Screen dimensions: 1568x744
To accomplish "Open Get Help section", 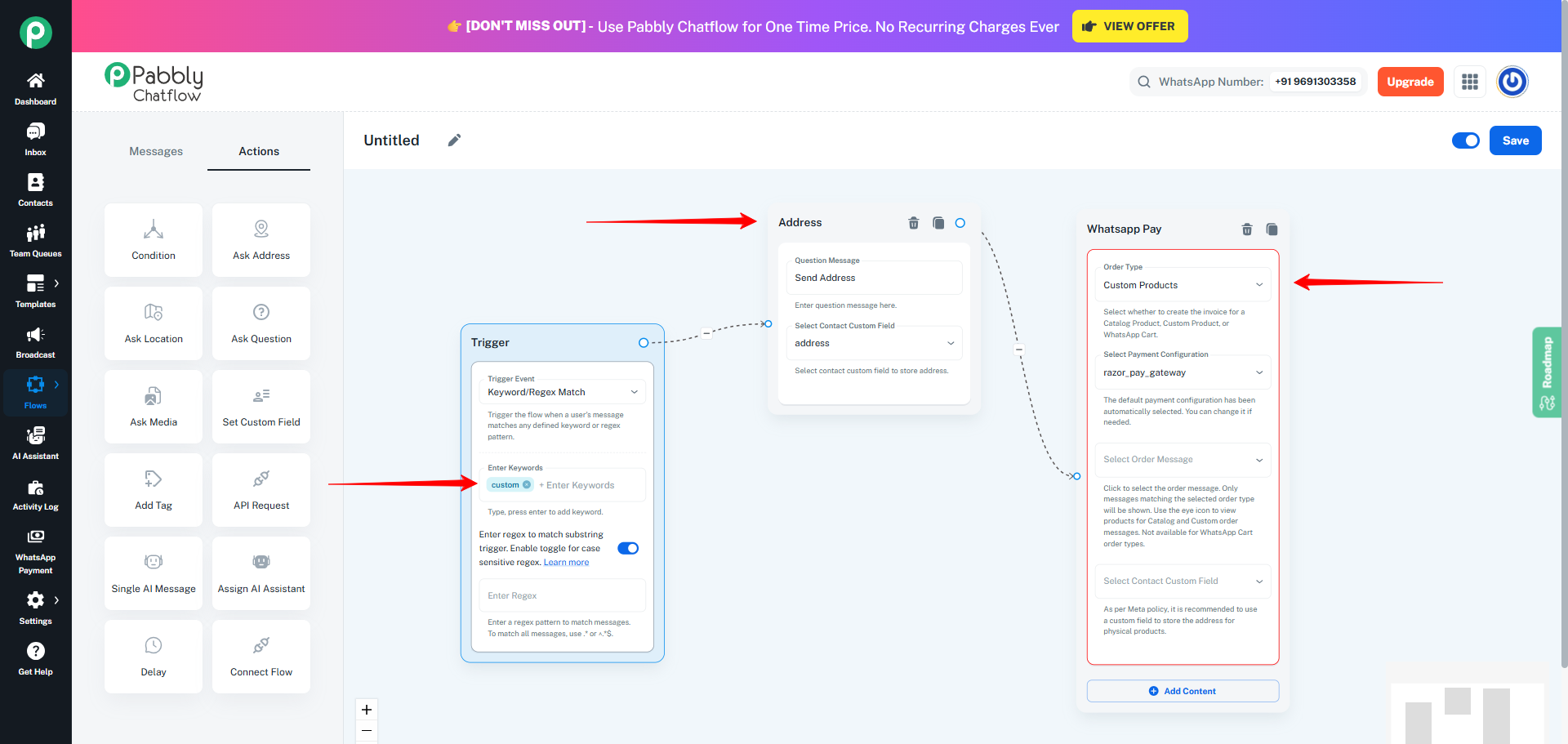I will coord(35,659).
